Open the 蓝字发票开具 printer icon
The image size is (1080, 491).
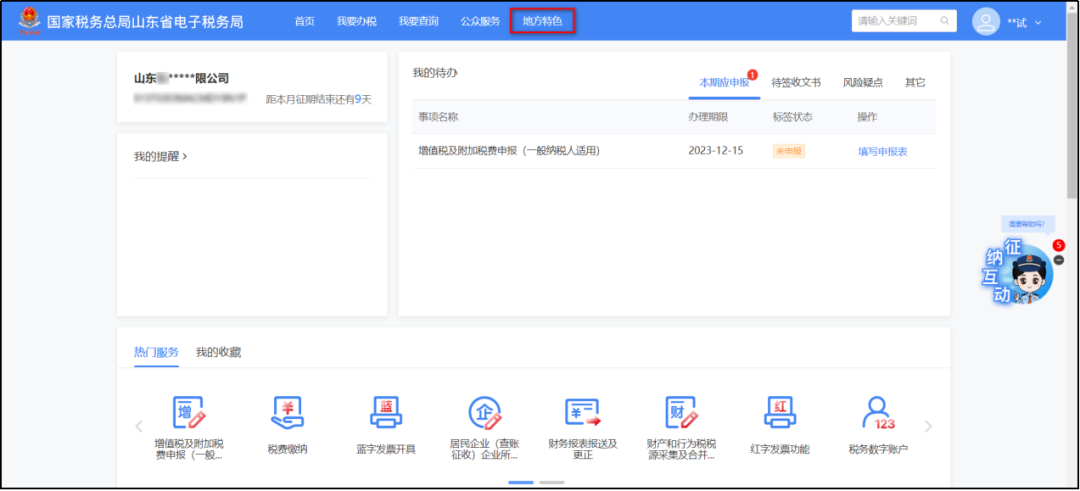386,413
